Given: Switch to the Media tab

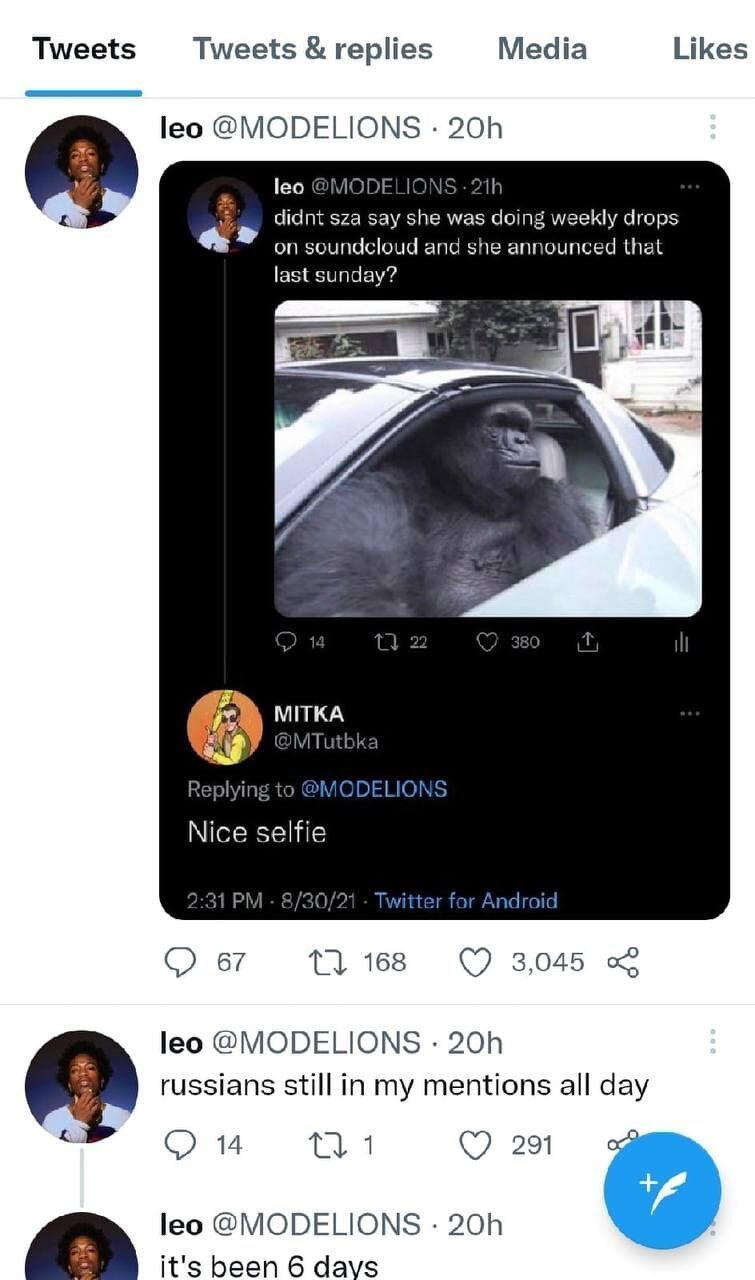Looking at the screenshot, I should [542, 48].
